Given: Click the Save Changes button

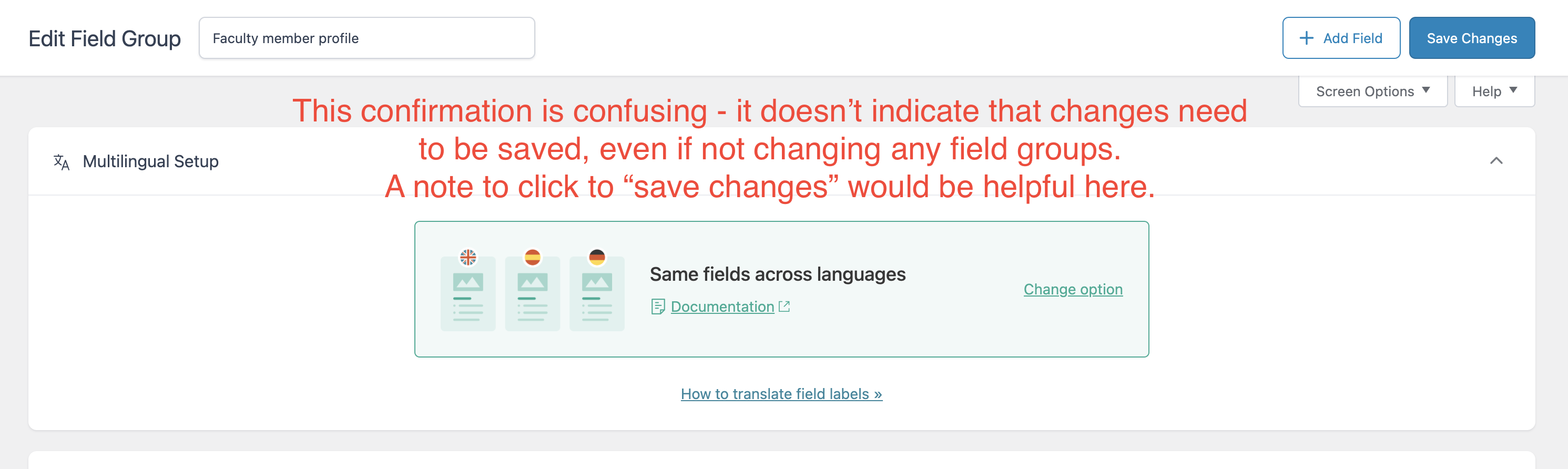Looking at the screenshot, I should (1471, 38).
